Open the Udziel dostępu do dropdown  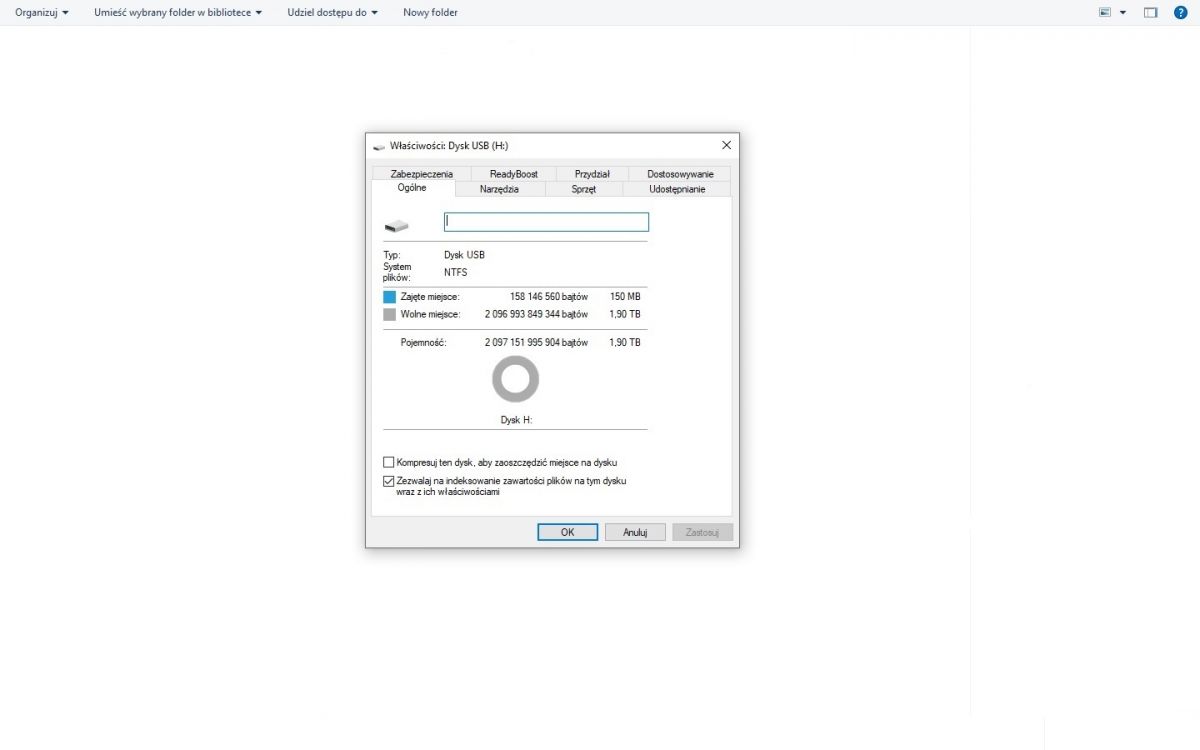tap(332, 13)
